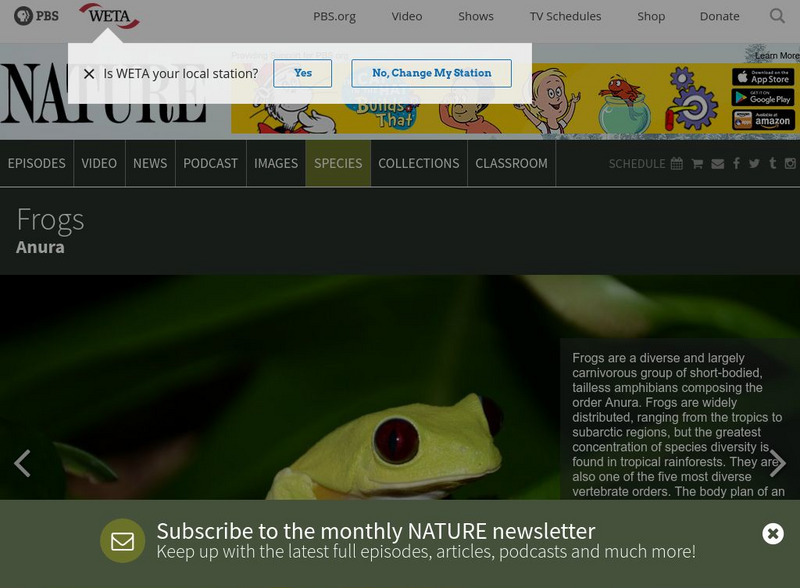Open the COLLECTIONS menu item
Image resolution: width=800 pixels, height=588 pixels.
point(419,163)
